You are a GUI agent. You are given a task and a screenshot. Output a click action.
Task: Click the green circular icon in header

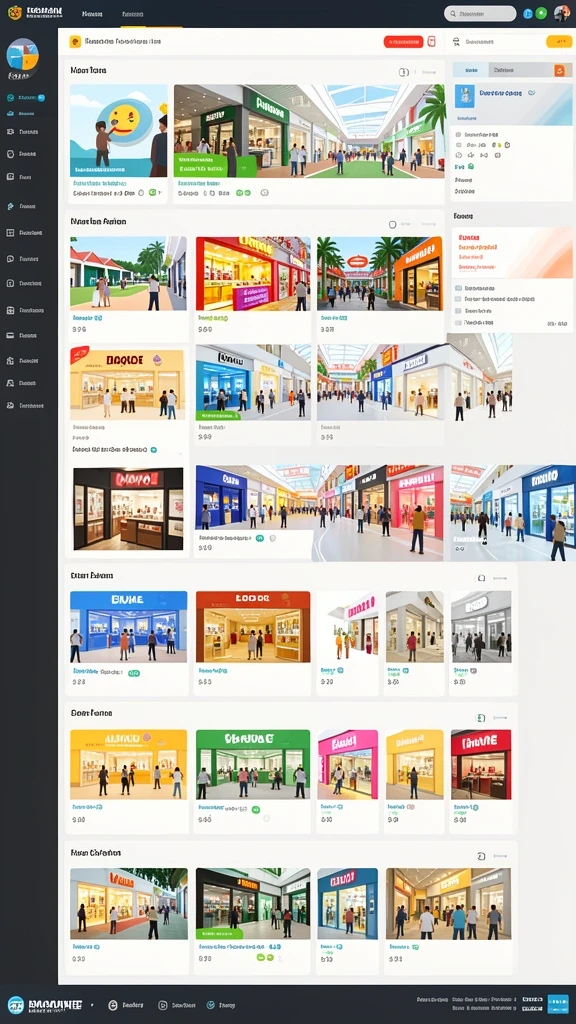tap(541, 13)
